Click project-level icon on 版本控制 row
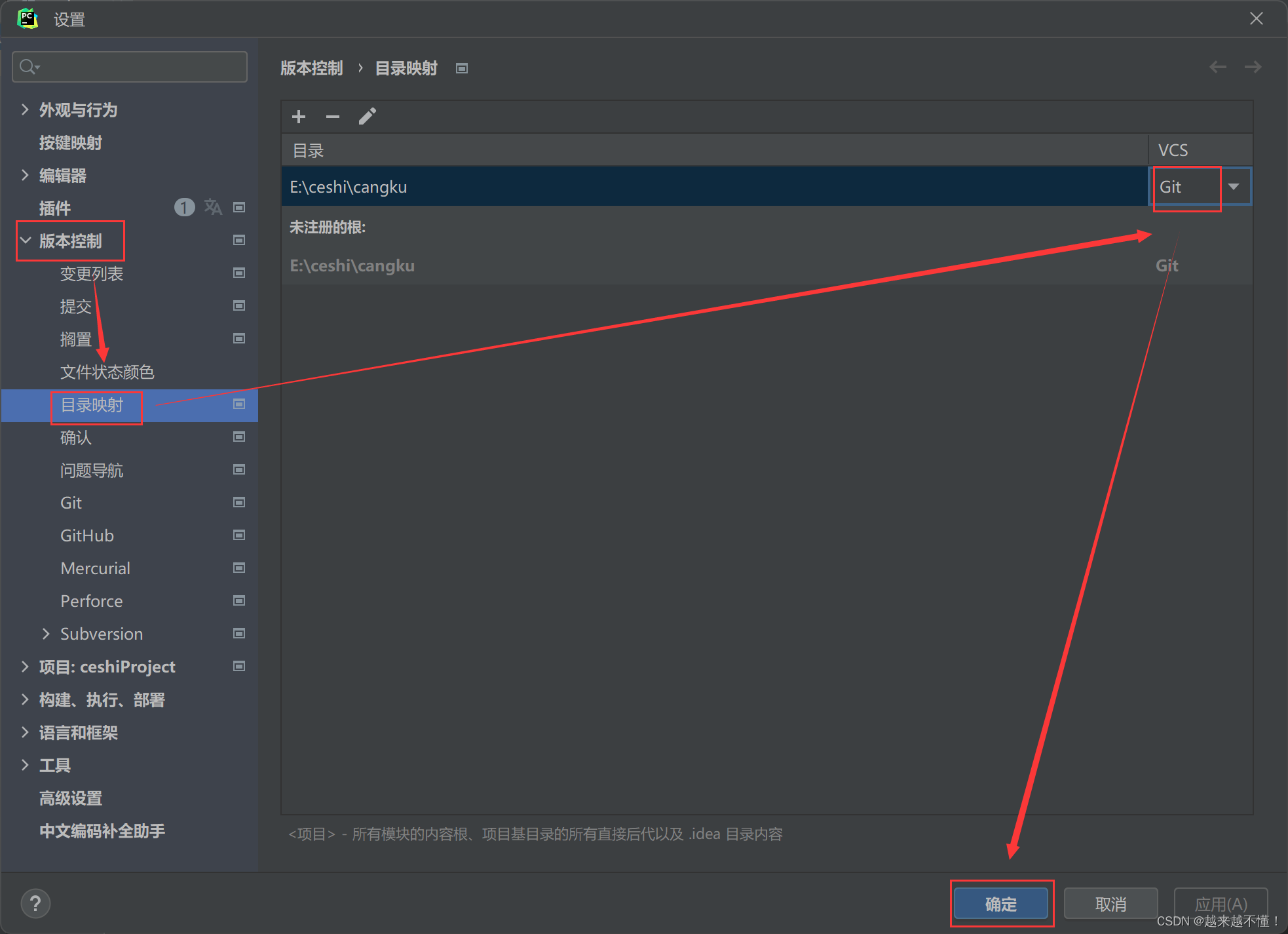Screen dimensions: 1288x934 click(239, 240)
